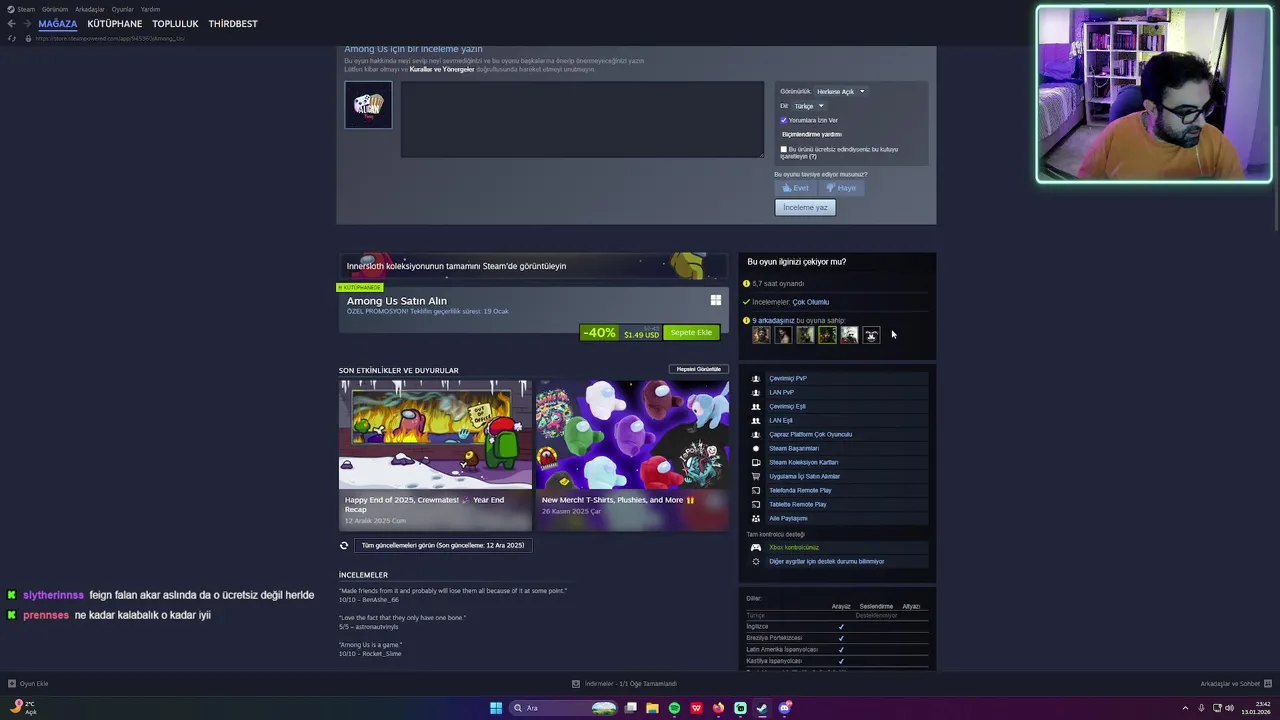Click the İnceleme yaz button
The width and height of the screenshot is (1280, 720).
click(x=805, y=207)
